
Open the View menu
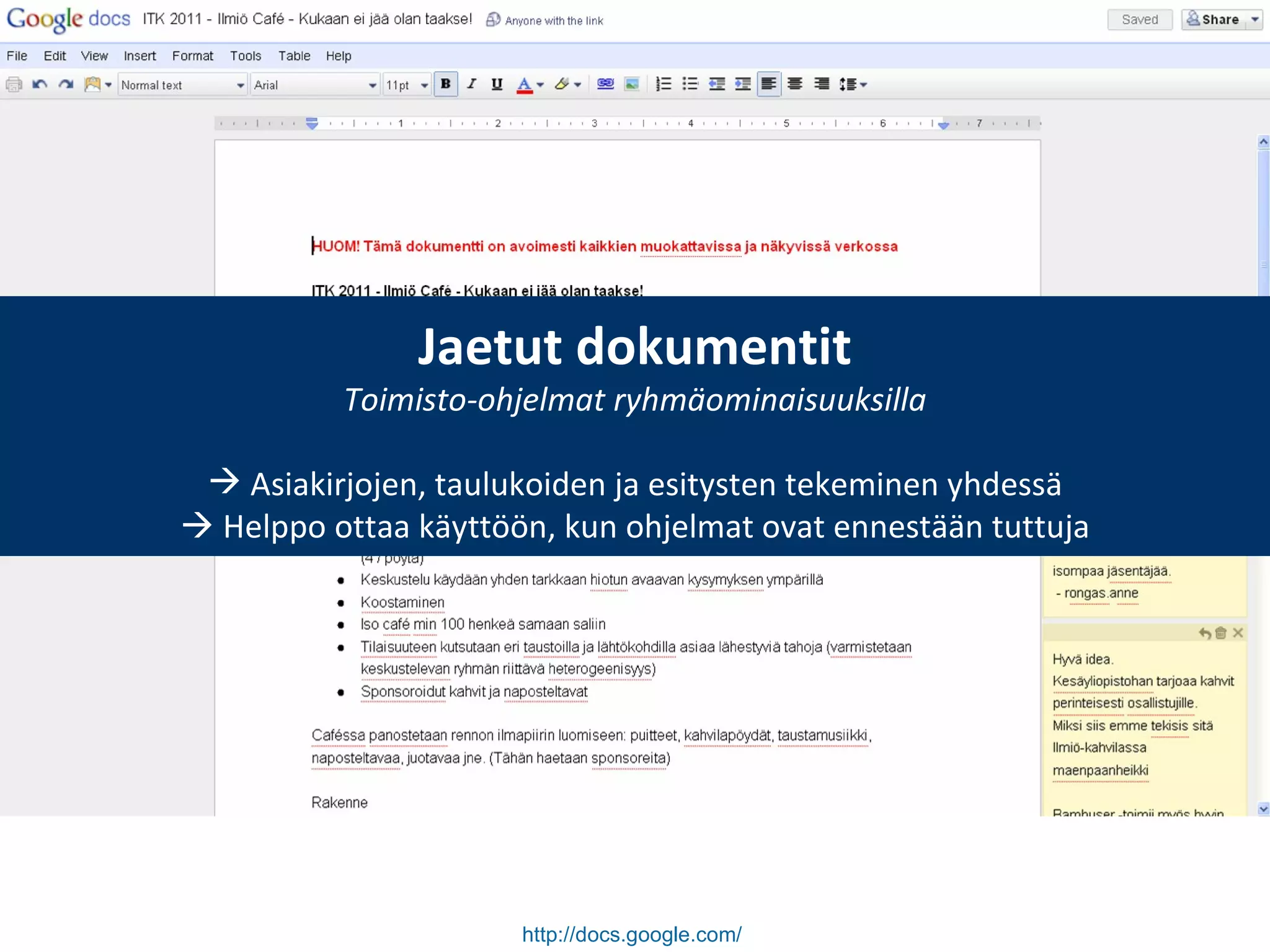94,56
